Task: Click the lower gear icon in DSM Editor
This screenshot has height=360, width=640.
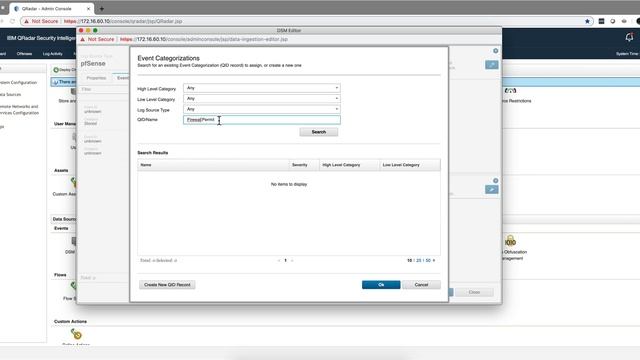Action: [495, 180]
